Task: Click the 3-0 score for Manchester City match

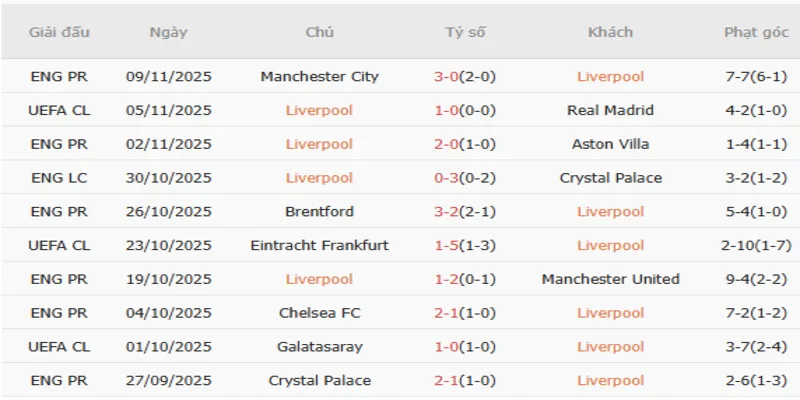Action: click(448, 77)
